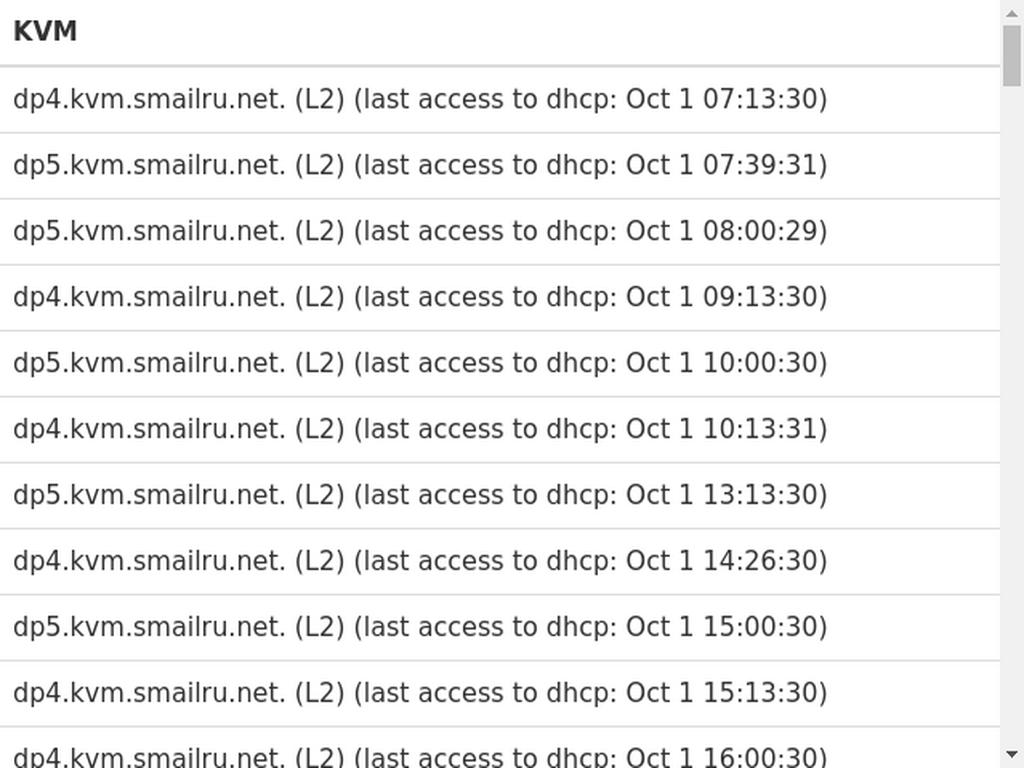Click the 13:13:30 timestamp text
The height and width of the screenshot is (768, 1024).
[x=760, y=495]
